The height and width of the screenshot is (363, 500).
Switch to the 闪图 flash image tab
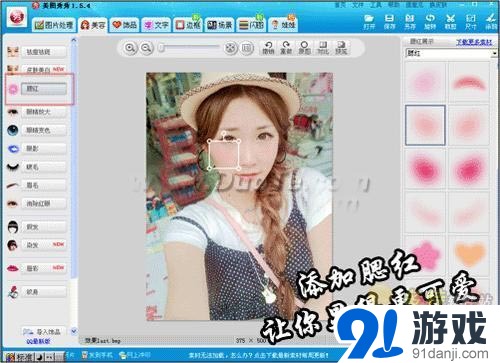coord(251,25)
